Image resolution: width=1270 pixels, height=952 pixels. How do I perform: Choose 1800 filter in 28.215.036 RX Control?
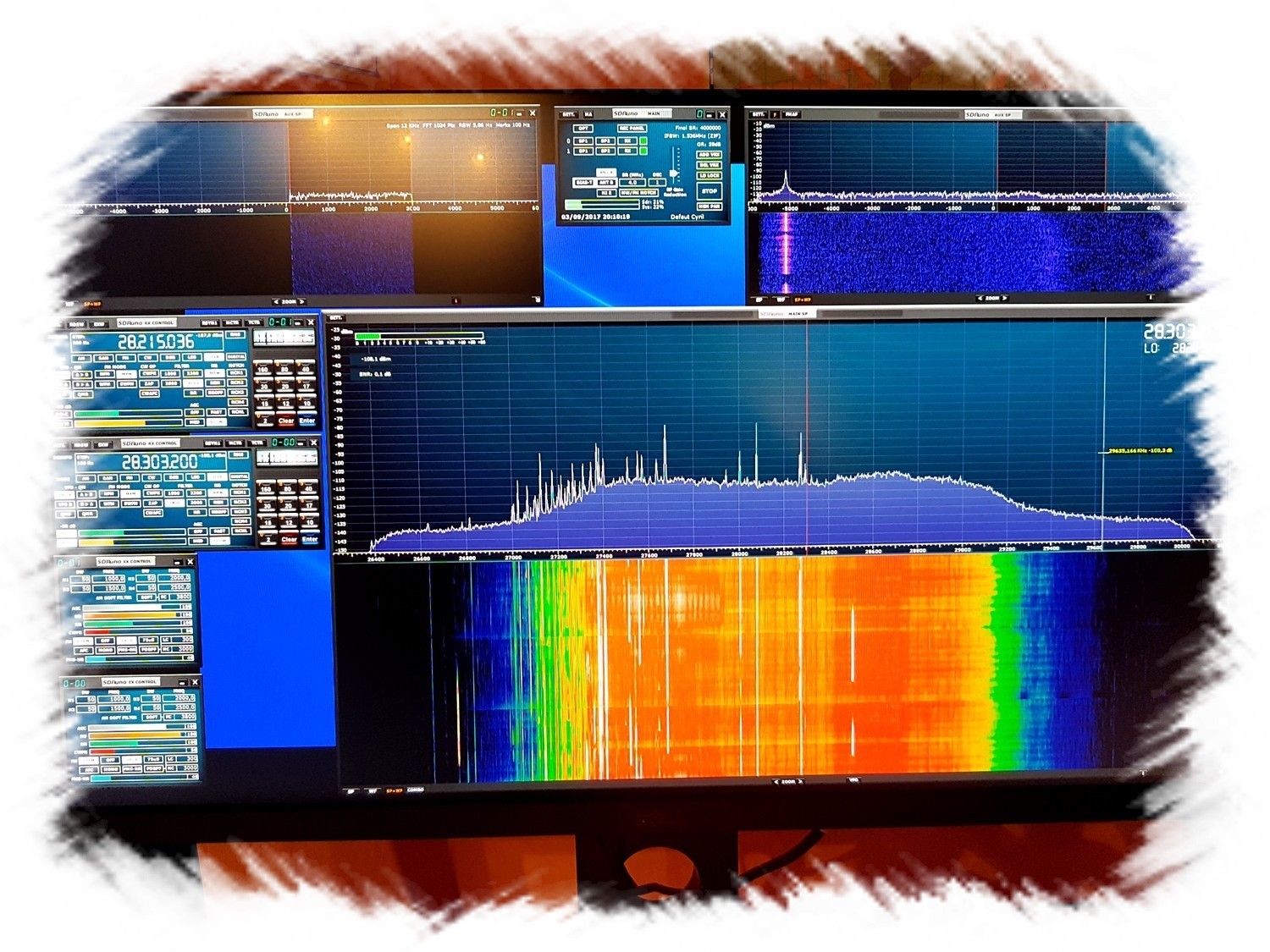point(170,373)
